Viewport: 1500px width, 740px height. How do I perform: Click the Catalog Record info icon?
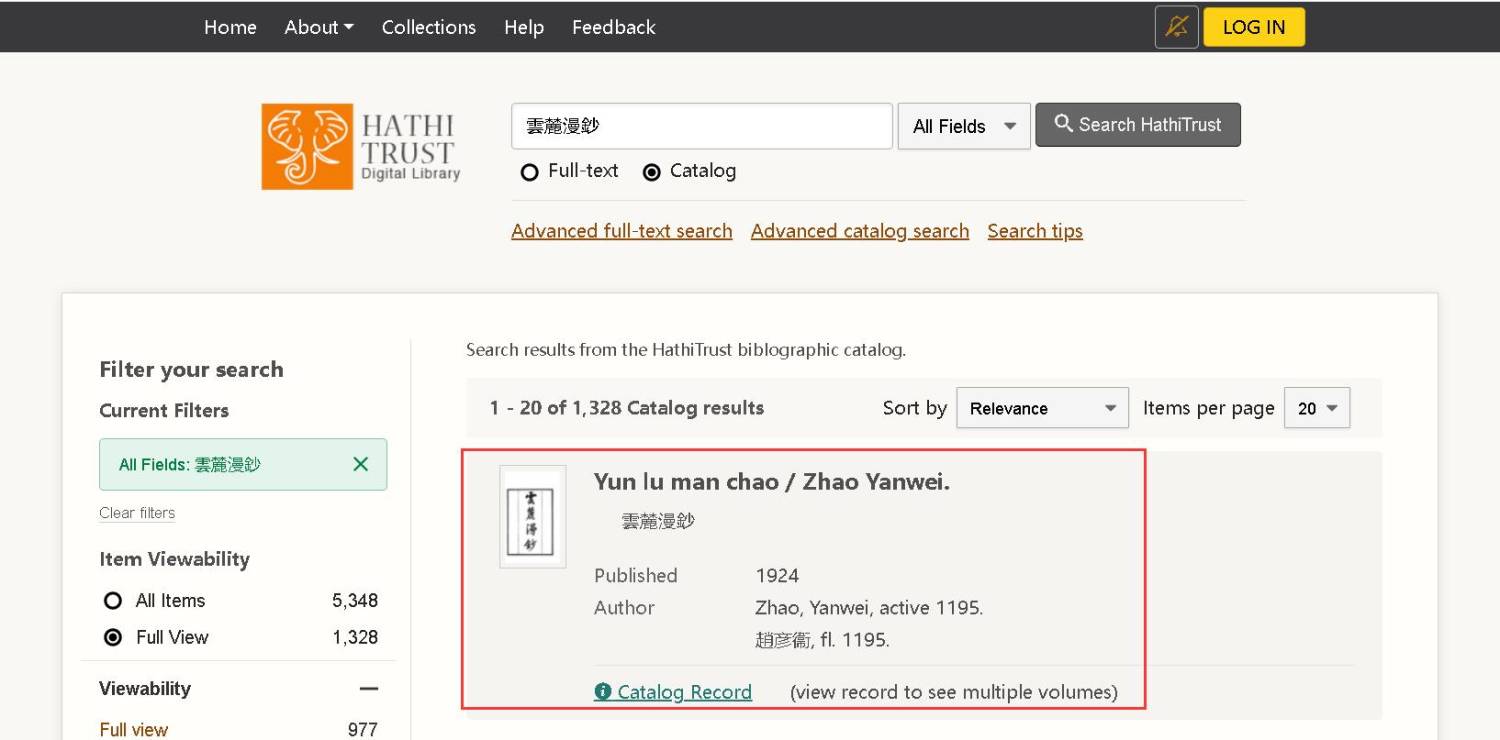tap(603, 692)
